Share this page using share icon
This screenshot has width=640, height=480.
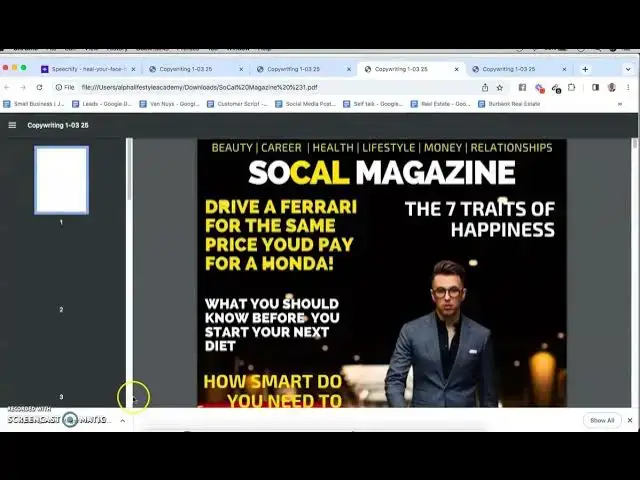[x=485, y=87]
